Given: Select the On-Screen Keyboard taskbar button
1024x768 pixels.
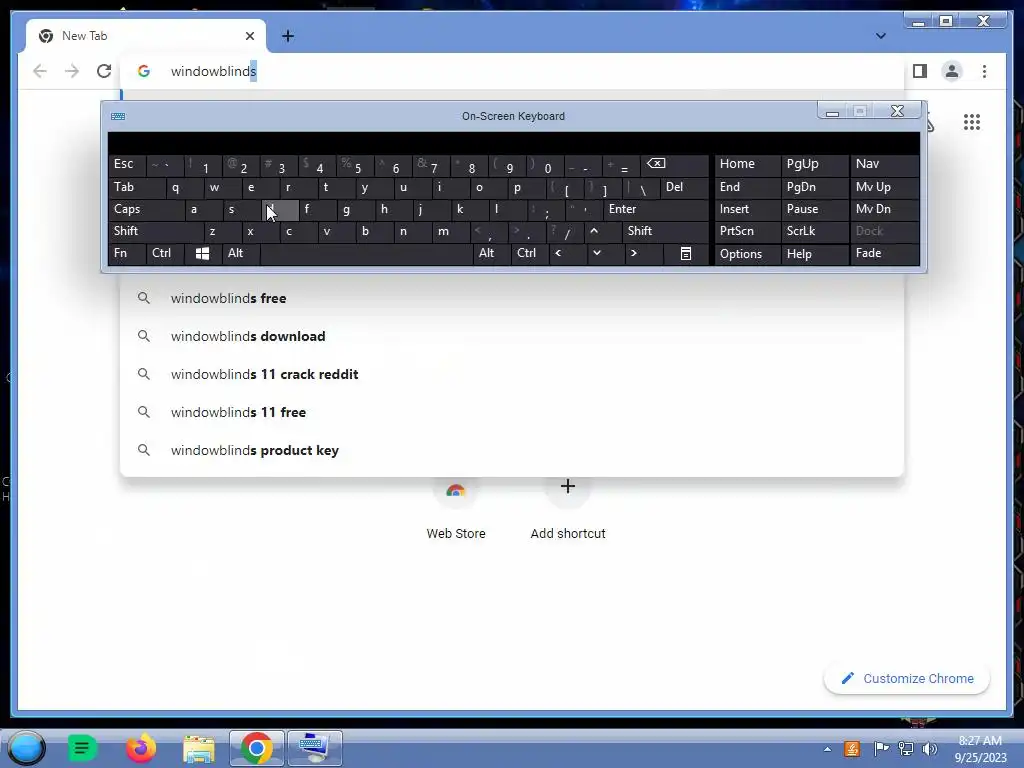Looking at the screenshot, I should pyautogui.click(x=315, y=748).
